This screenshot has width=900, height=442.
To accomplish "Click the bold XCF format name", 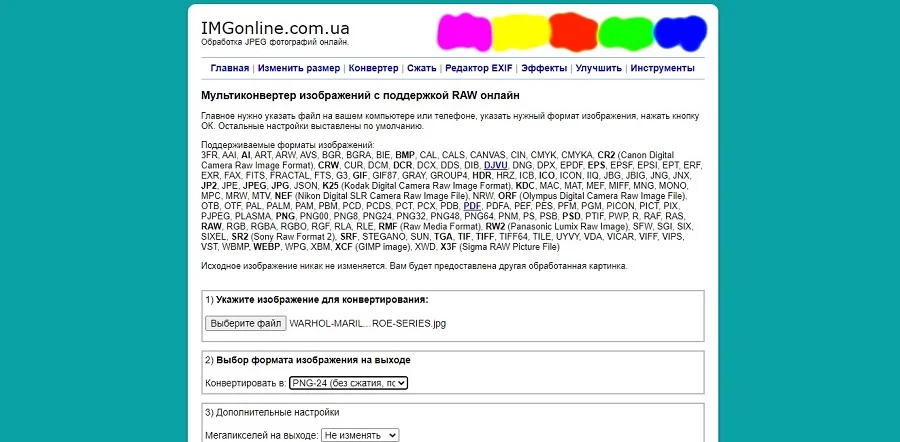I will [344, 247].
